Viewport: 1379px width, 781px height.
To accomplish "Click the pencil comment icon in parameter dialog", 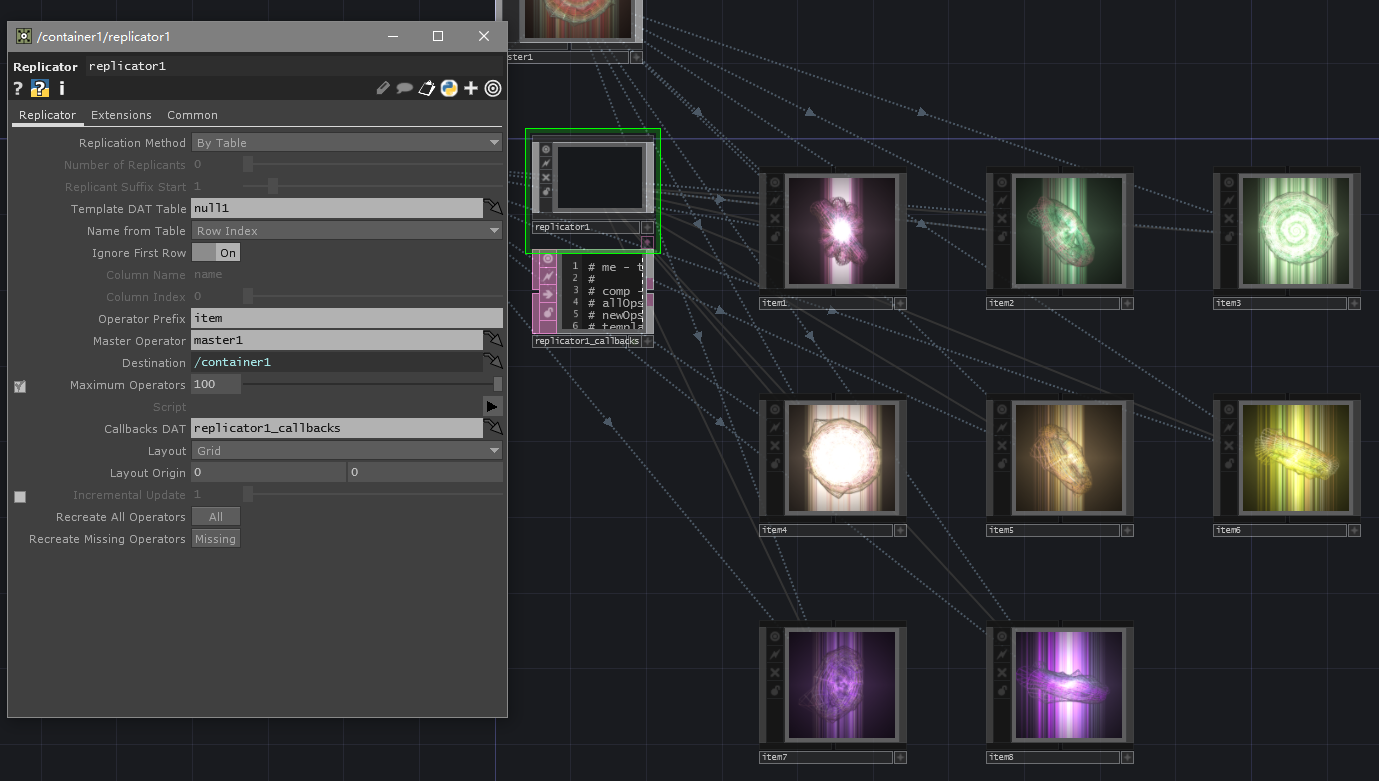I will click(x=383, y=88).
